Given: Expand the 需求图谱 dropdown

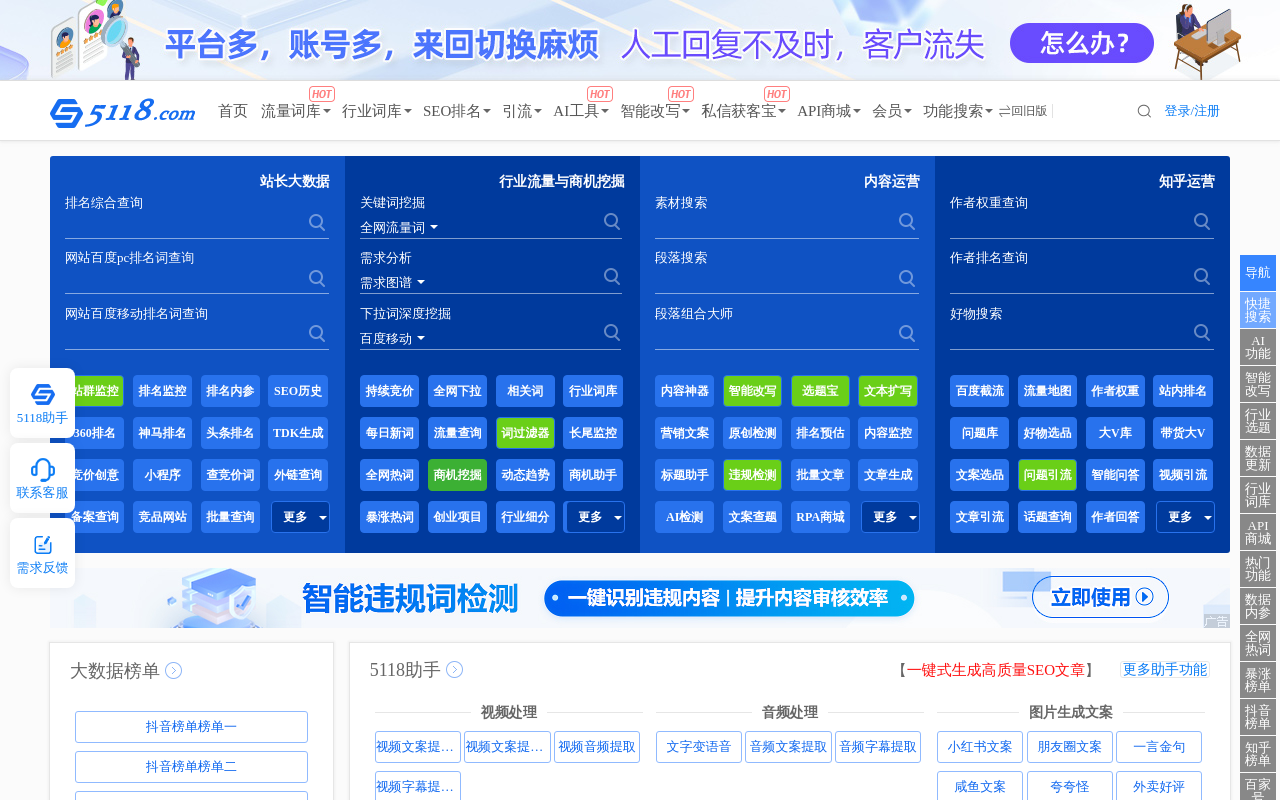Looking at the screenshot, I should point(392,283).
